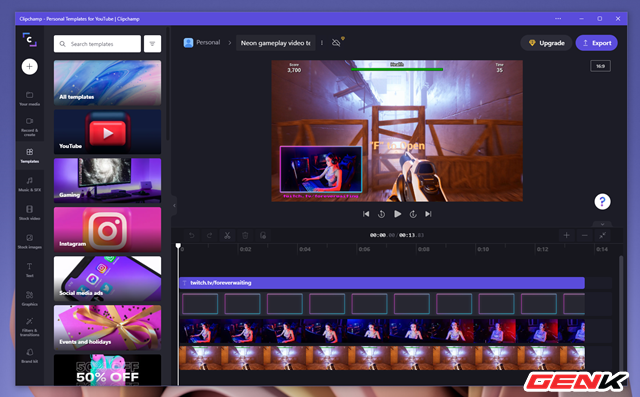
Task: Click the playhead marker at timeline start
Action: tap(178, 246)
